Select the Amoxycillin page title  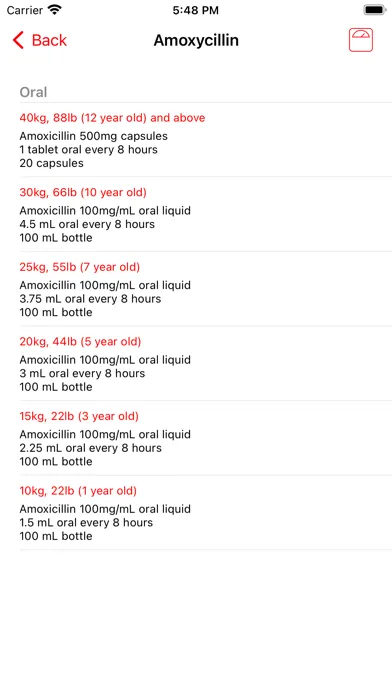[x=196, y=40]
